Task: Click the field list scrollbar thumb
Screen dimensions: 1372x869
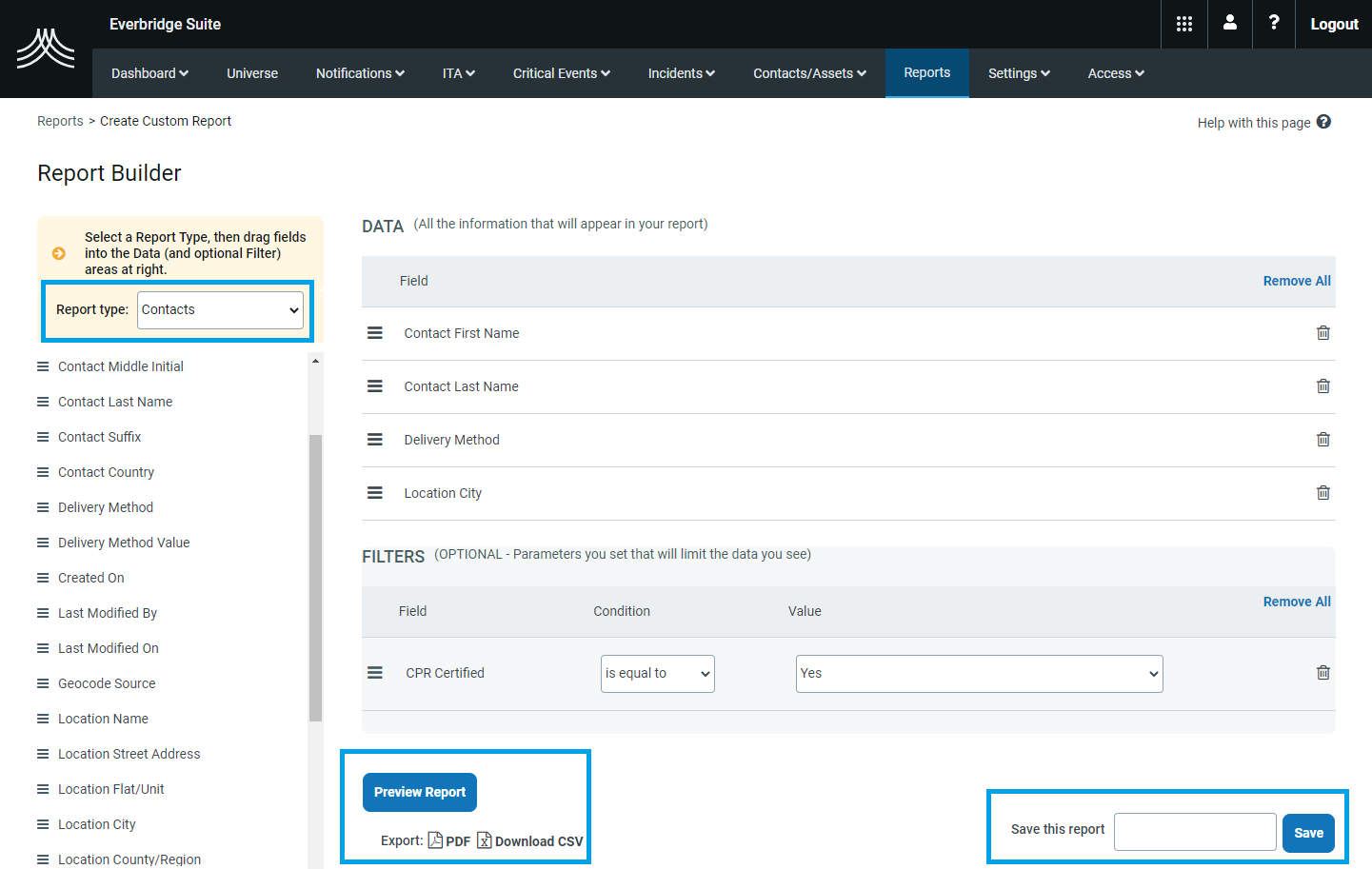Action: click(315, 578)
